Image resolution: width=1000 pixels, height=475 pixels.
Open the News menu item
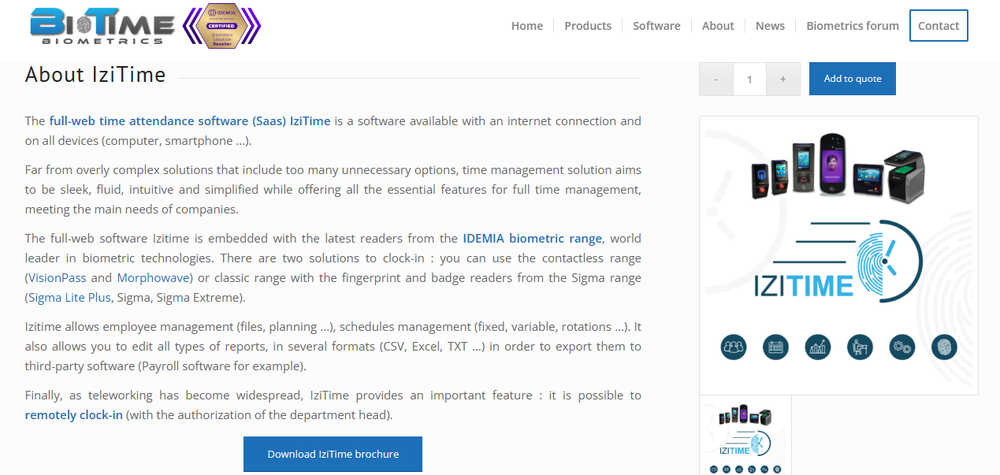(770, 26)
